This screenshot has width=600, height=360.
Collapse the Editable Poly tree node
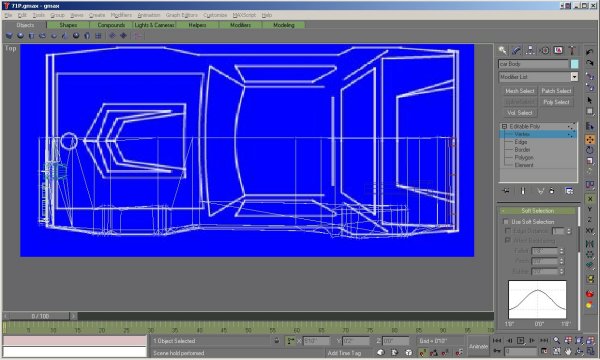tap(504, 126)
